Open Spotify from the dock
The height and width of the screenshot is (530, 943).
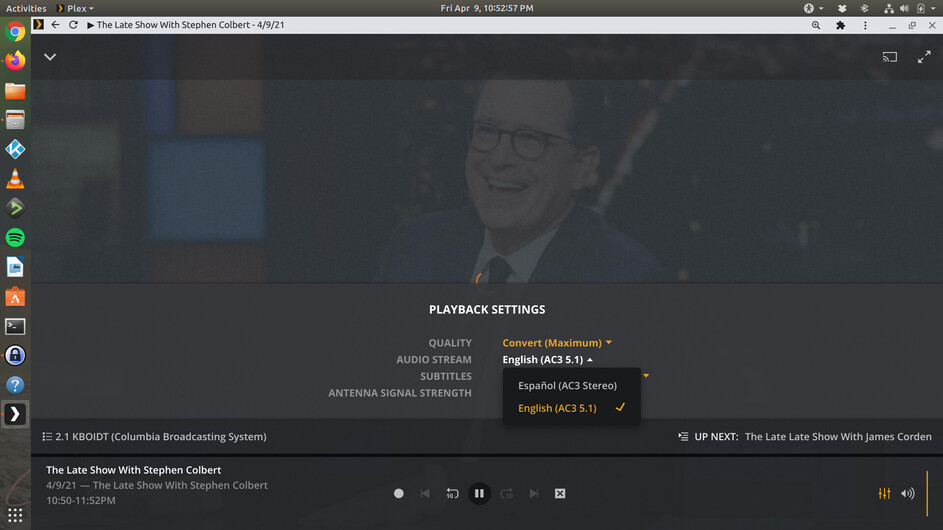[x=15, y=238]
